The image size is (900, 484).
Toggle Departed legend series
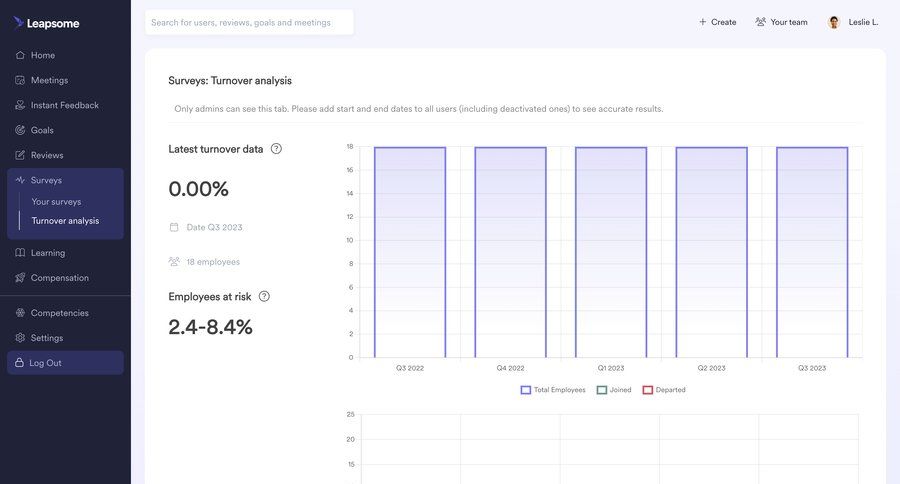point(664,390)
